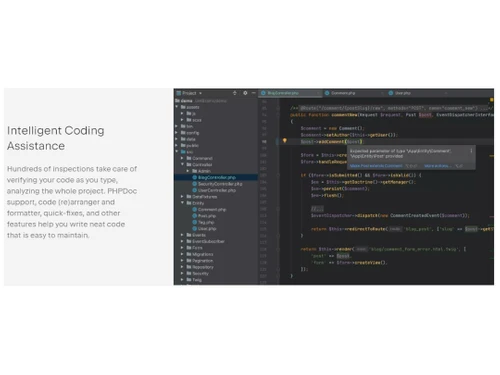
Task: Close the BlogController.php tab
Action: click(318, 93)
